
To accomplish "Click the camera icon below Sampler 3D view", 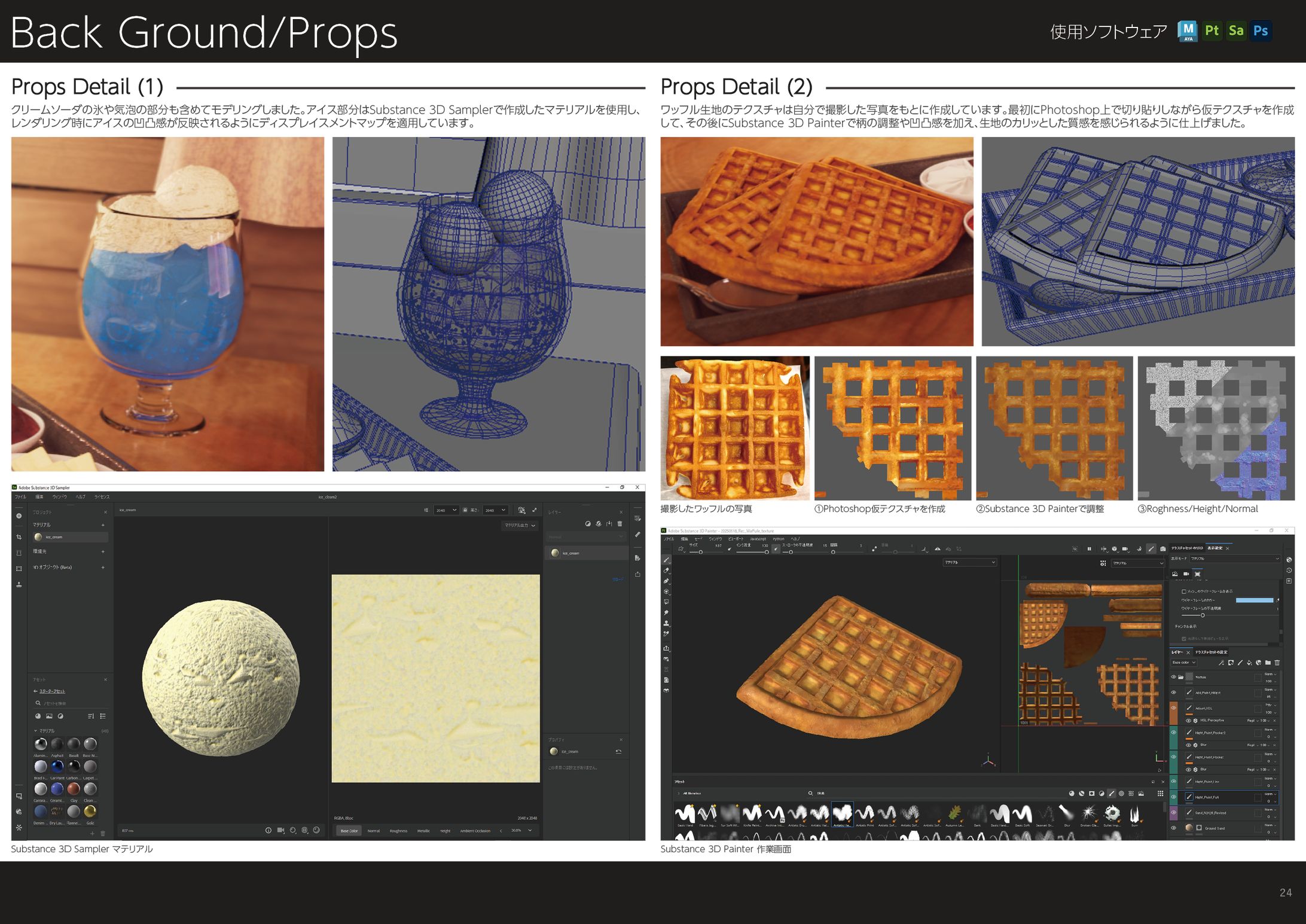I will pos(280,830).
